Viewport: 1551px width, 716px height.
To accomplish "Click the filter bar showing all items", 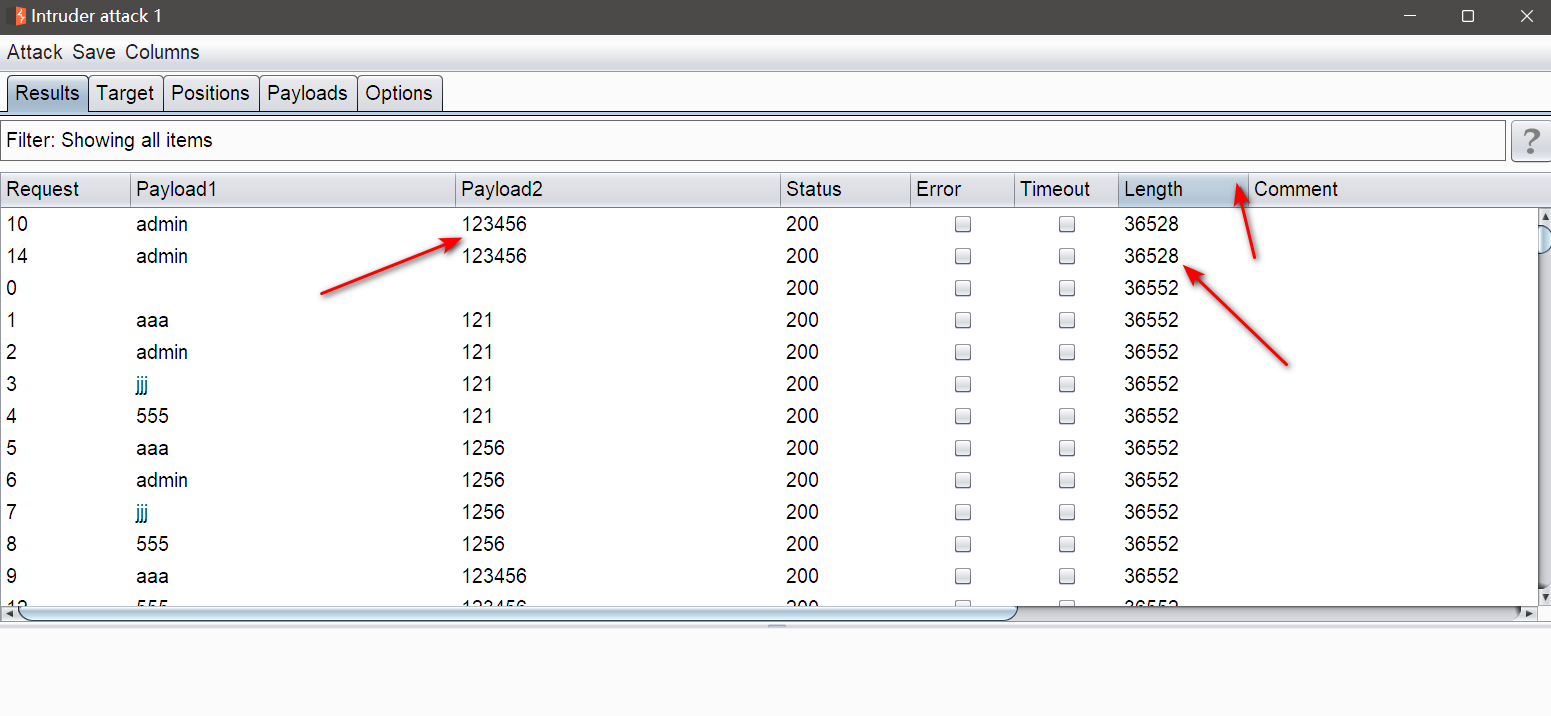I will (752, 141).
